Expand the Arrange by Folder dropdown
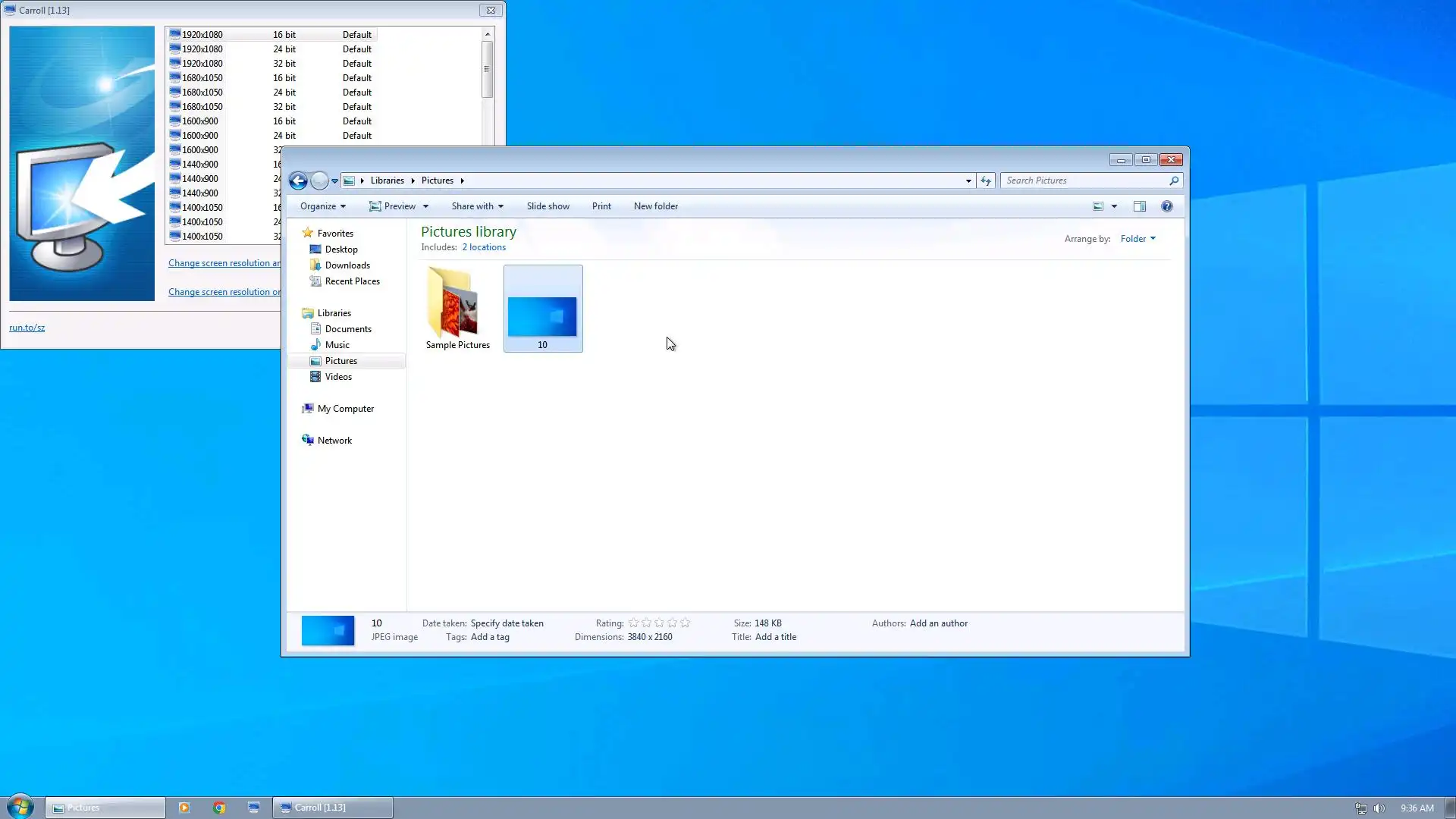This screenshot has height=819, width=1456. 1137,239
